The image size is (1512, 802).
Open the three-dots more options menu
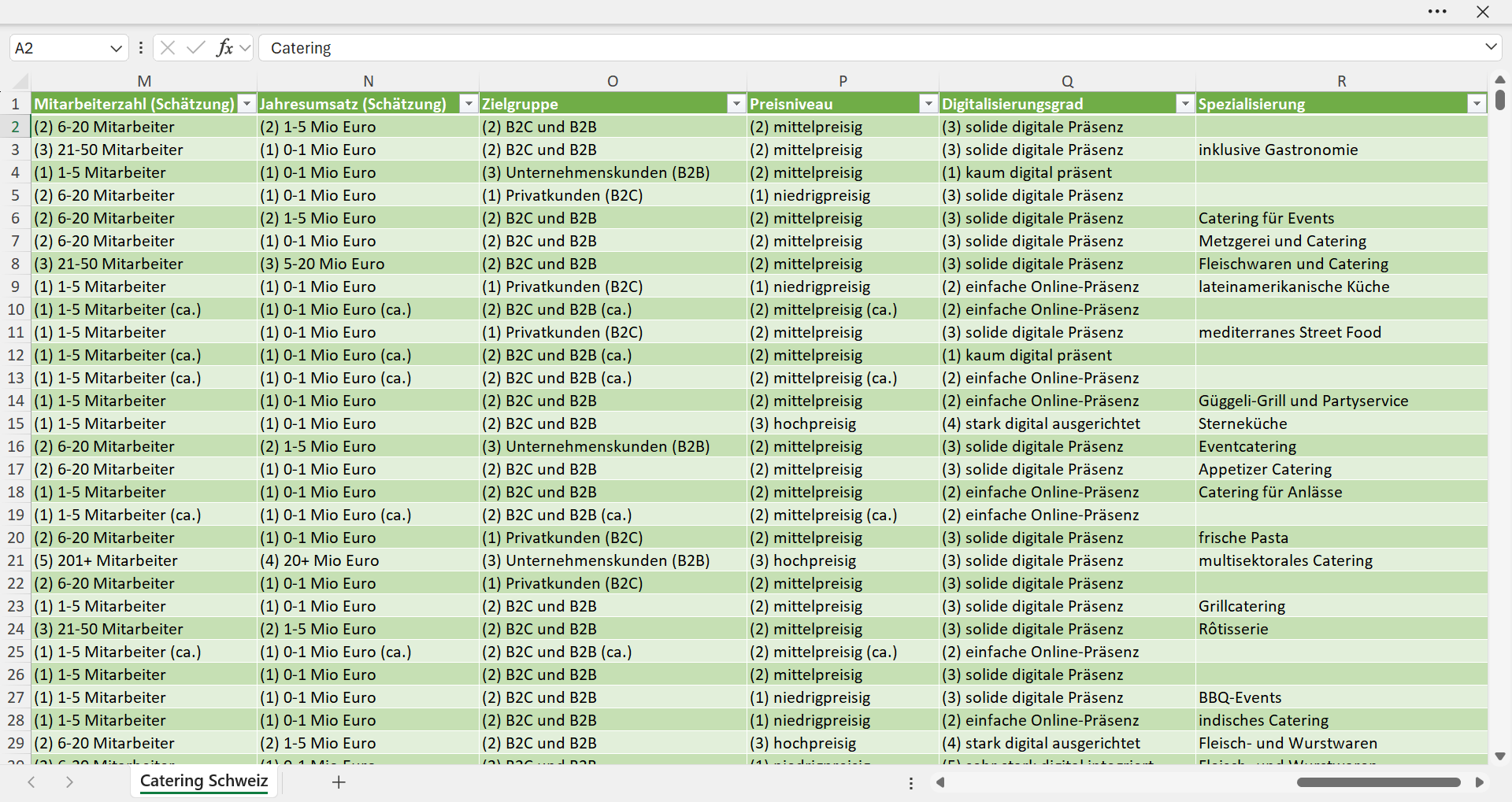pyautogui.click(x=1437, y=12)
